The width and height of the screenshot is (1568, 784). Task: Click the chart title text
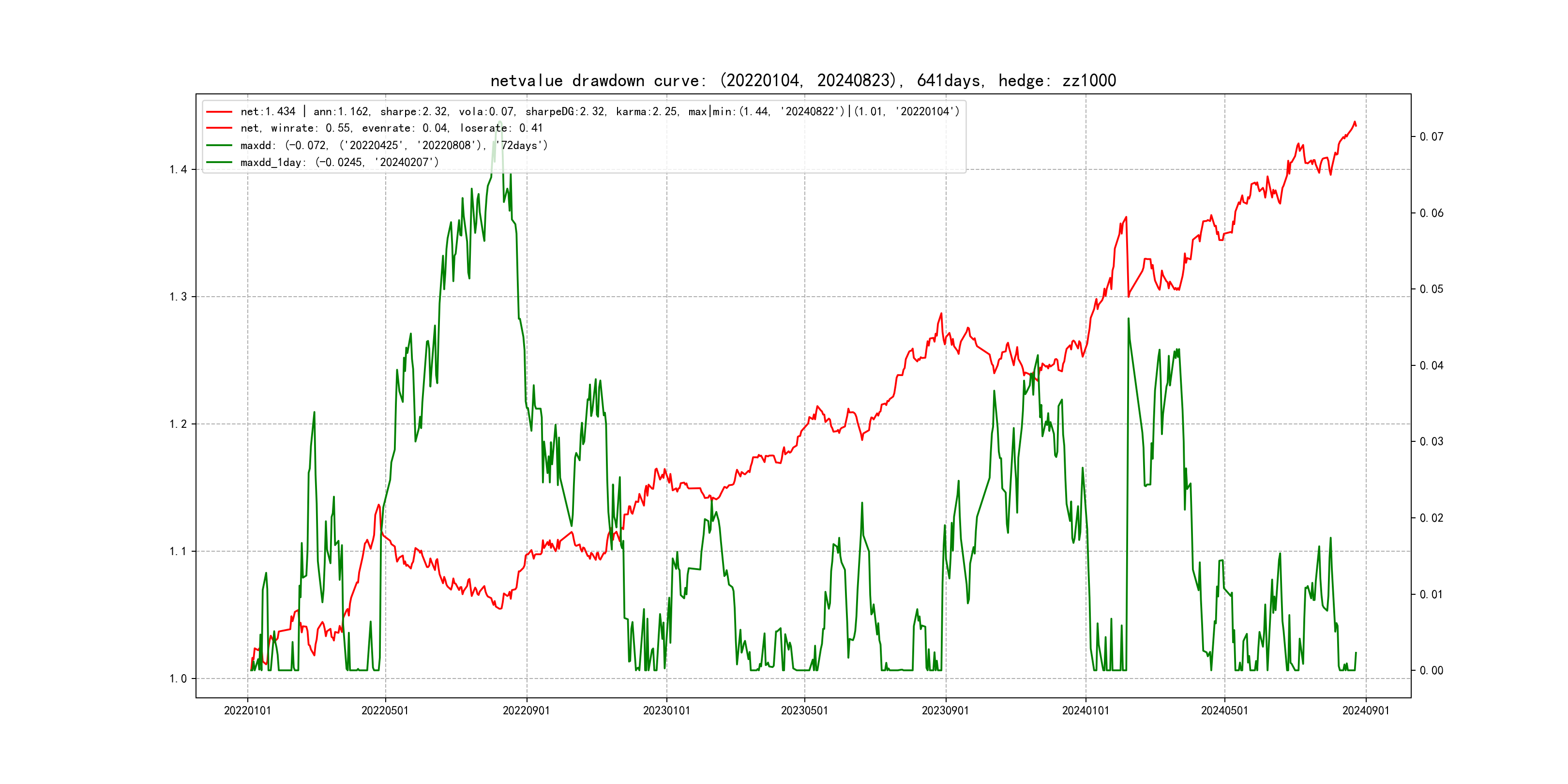point(803,80)
